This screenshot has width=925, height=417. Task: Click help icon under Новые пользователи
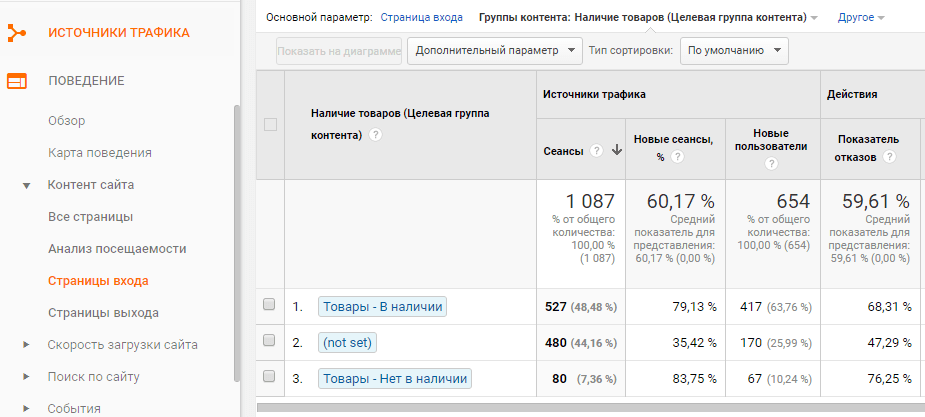(x=771, y=164)
